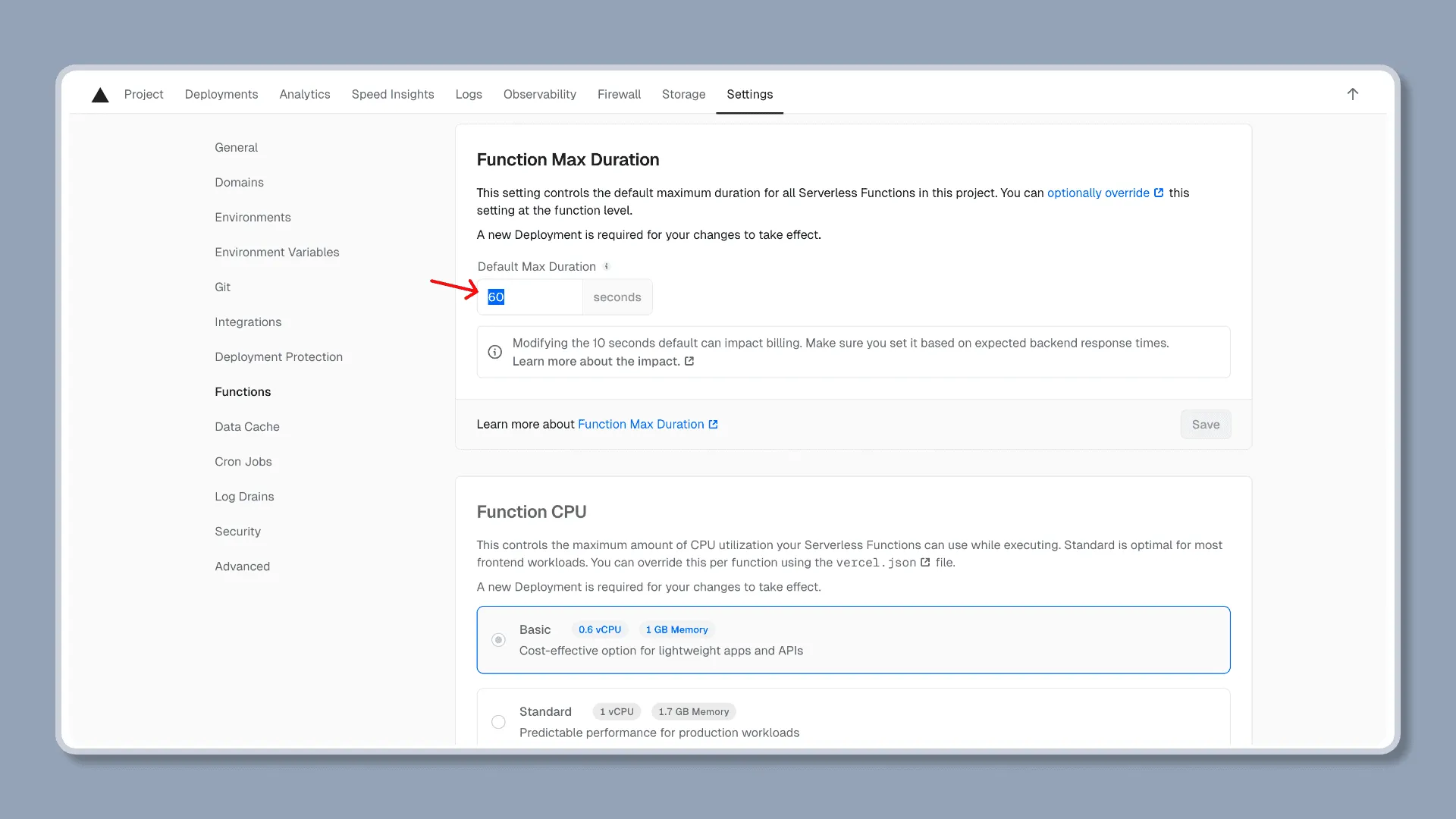This screenshot has height=819, width=1456.
Task: Open the Speed Insights tab
Action: [x=392, y=94]
